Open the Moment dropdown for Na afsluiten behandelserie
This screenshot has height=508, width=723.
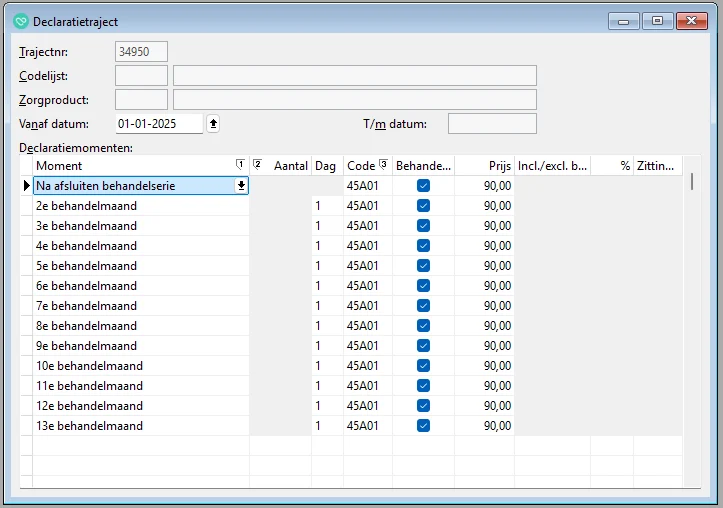241,186
